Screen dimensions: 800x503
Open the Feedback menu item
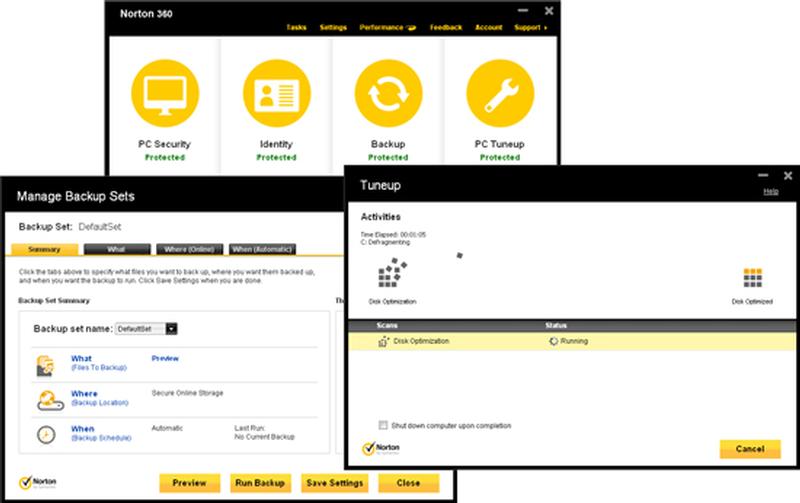click(x=446, y=28)
